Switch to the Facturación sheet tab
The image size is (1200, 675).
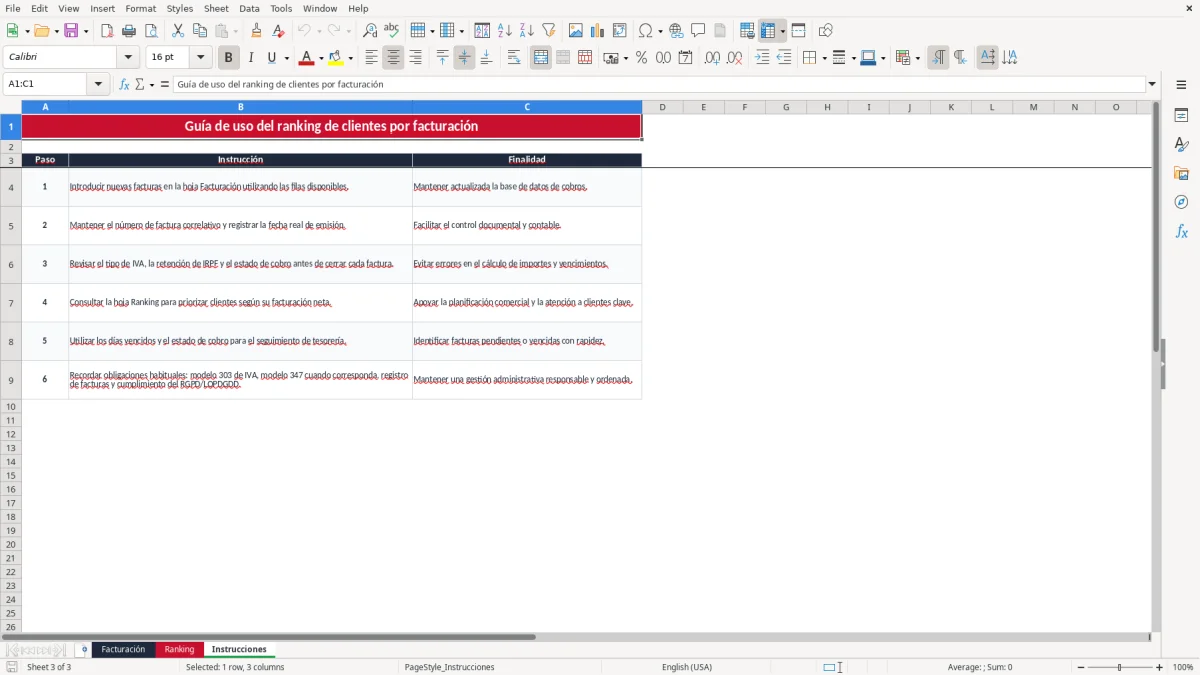pos(123,650)
